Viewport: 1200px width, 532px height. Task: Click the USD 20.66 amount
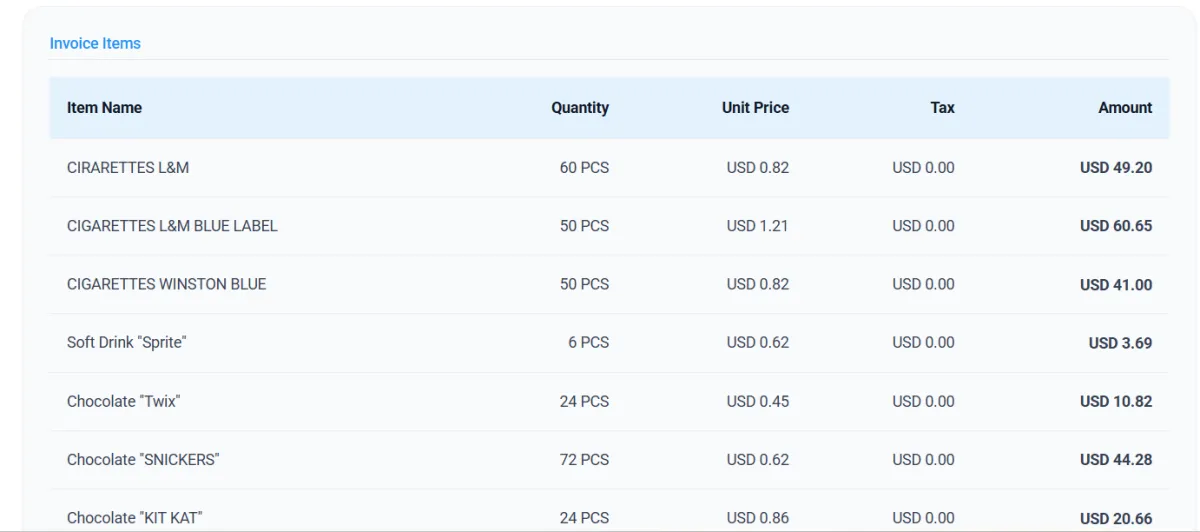tap(1116, 519)
